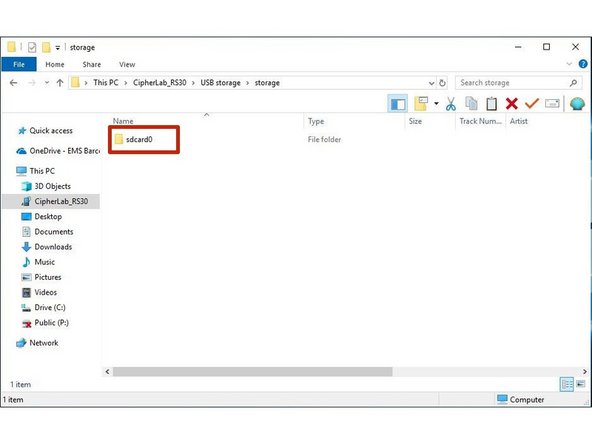Select This PC in the navigation pane
The height and width of the screenshot is (444, 592).
[35, 171]
